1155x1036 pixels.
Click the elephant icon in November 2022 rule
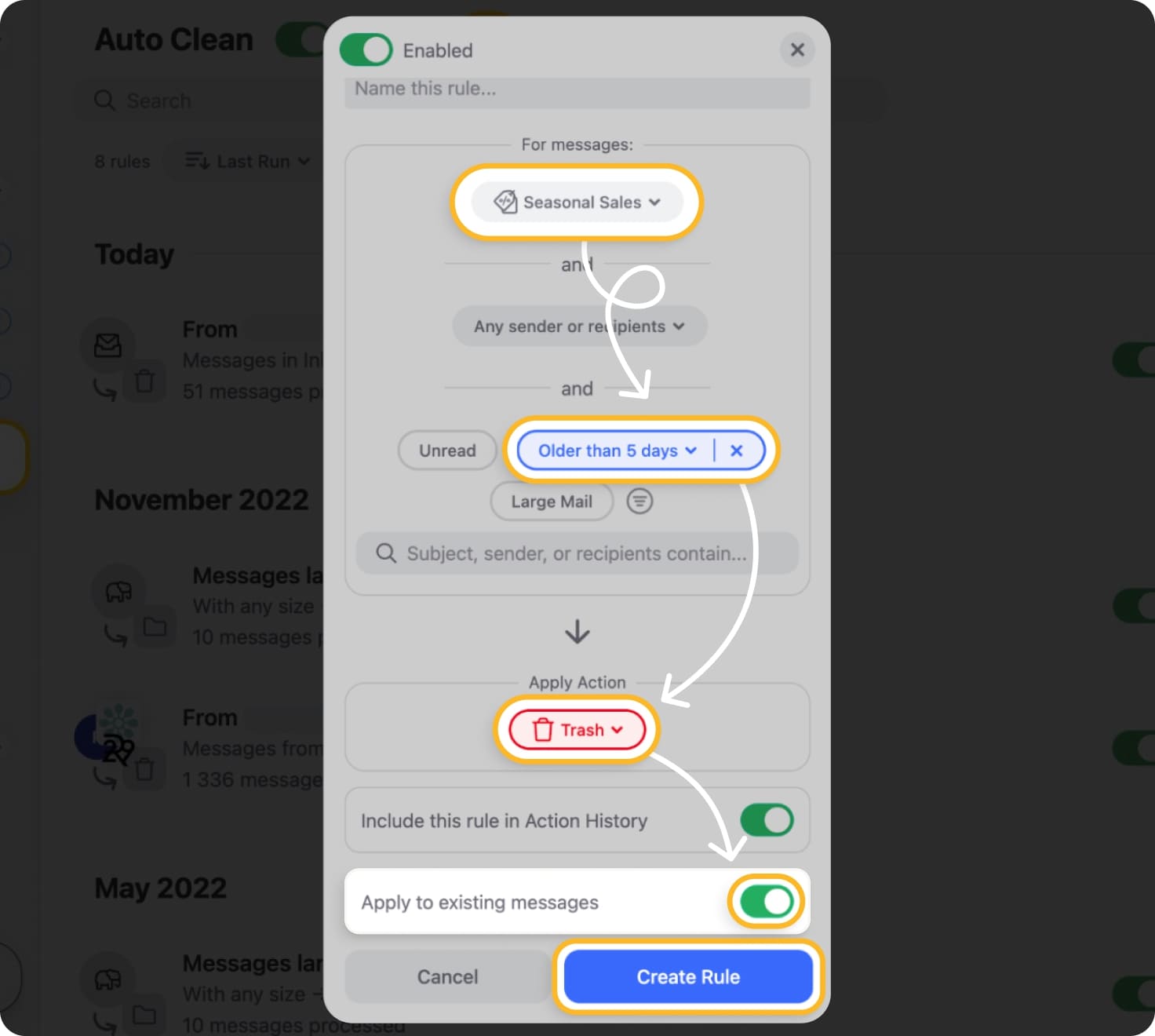pos(118,591)
